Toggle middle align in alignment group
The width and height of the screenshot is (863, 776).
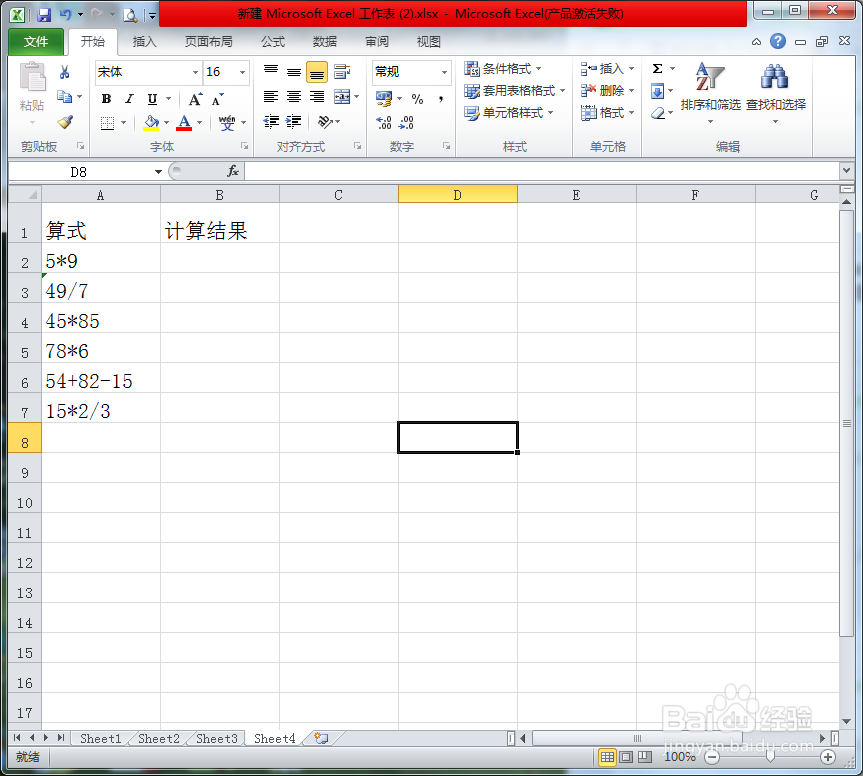pyautogui.click(x=294, y=72)
